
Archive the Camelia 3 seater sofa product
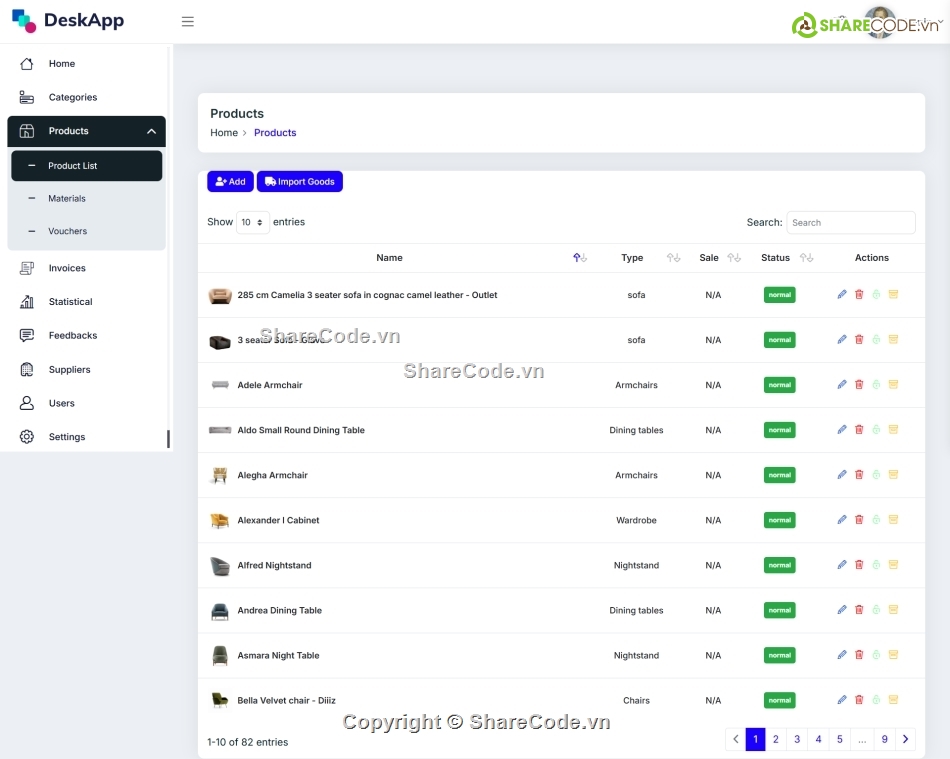point(893,294)
